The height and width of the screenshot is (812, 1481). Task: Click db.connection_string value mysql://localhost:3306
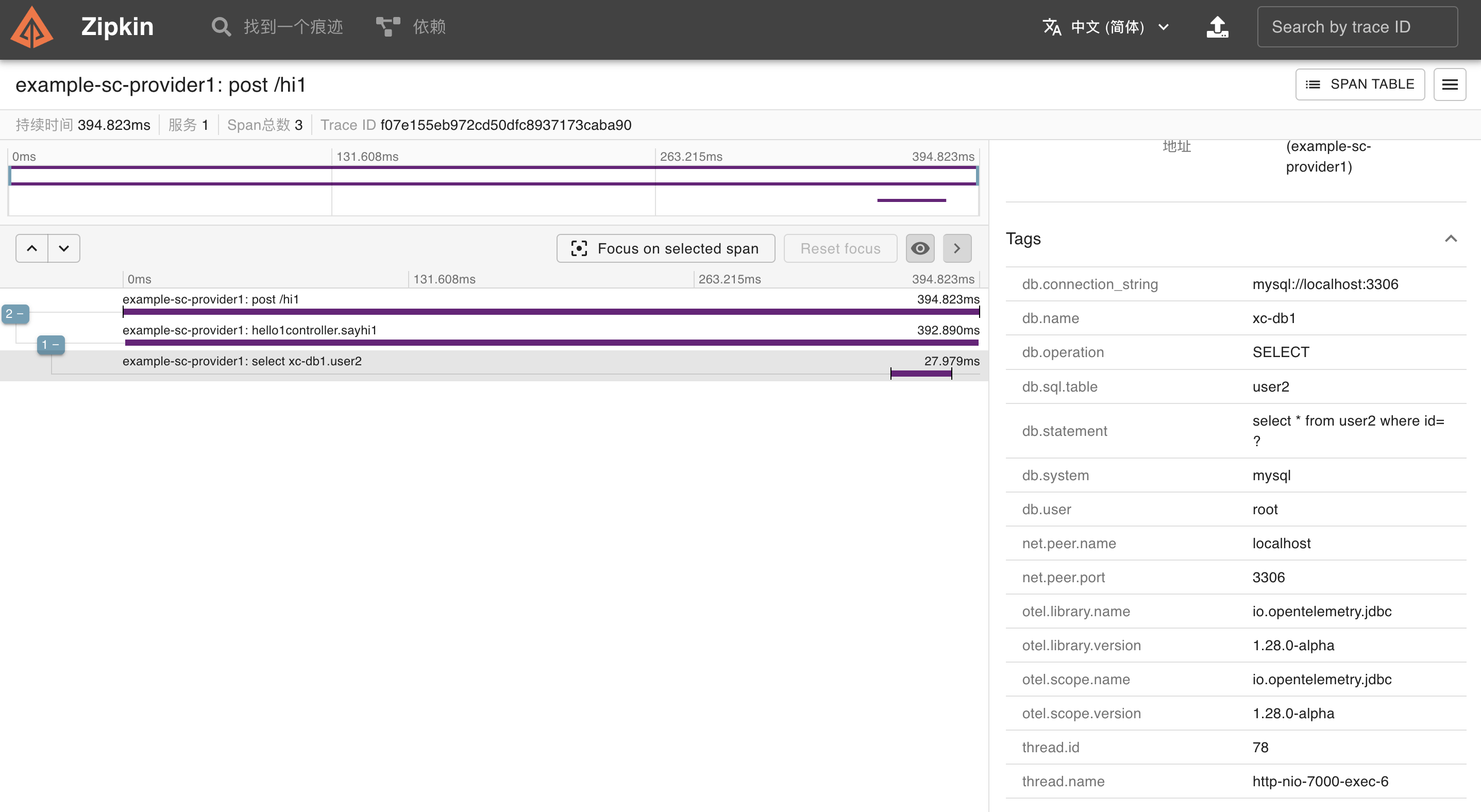pyautogui.click(x=1325, y=284)
